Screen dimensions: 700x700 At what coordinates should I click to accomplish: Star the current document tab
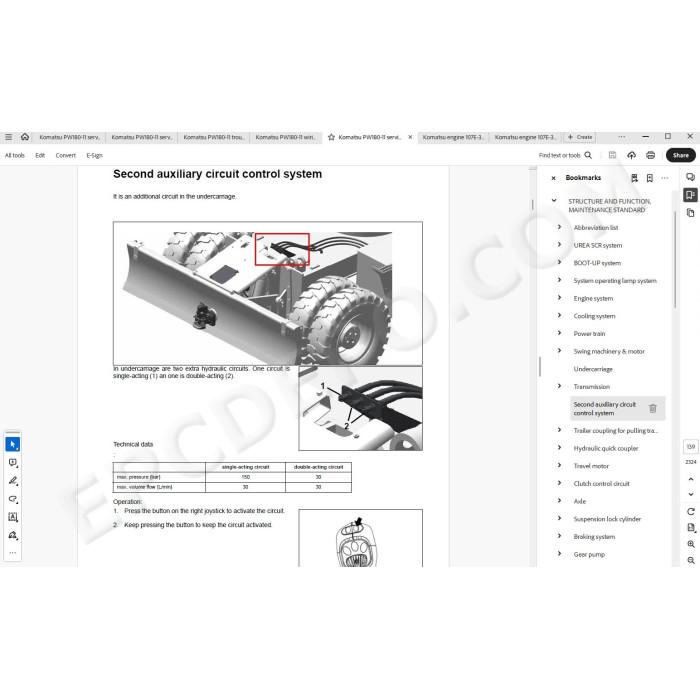coord(331,137)
